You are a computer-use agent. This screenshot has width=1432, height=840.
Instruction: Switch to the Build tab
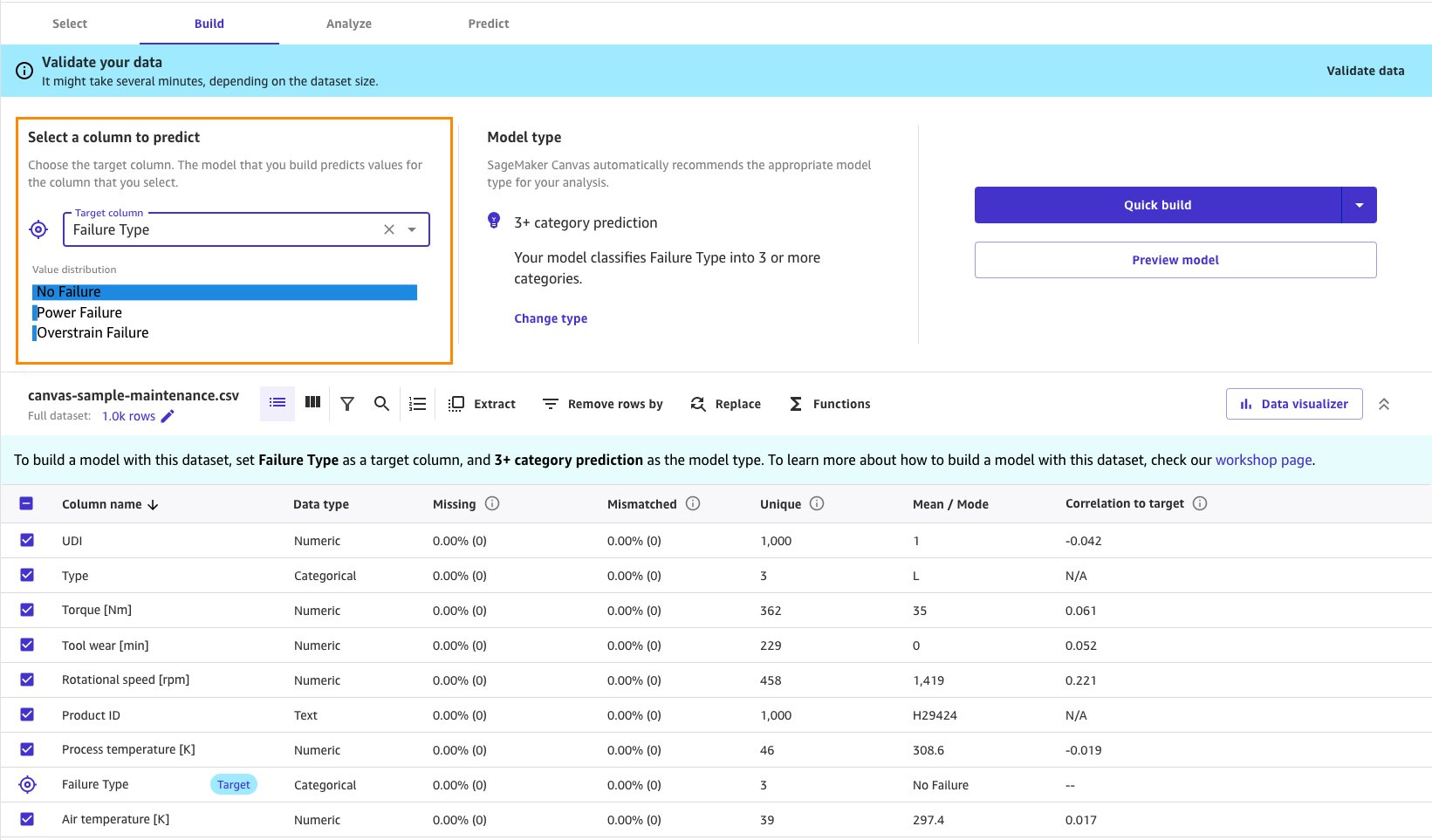[209, 24]
